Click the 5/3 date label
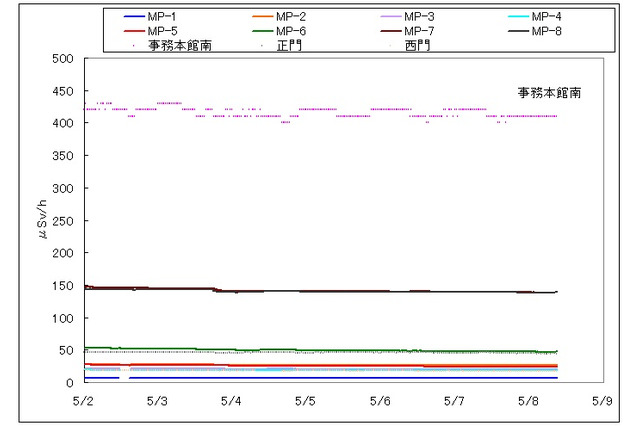This screenshot has width=640, height=426. (x=157, y=401)
